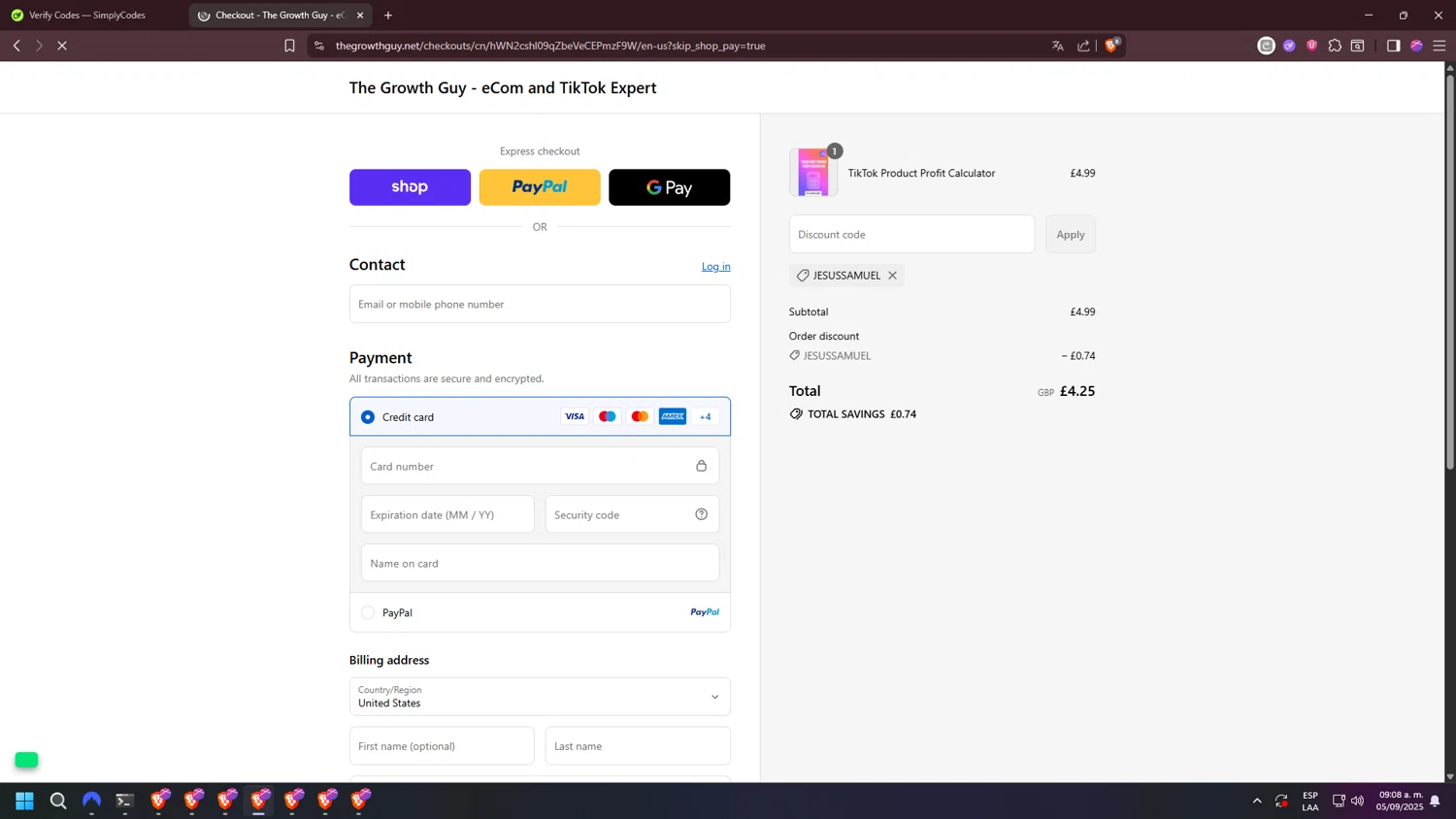Click the Visa card logo
Screen dimensions: 1456x819
pyautogui.click(x=575, y=416)
